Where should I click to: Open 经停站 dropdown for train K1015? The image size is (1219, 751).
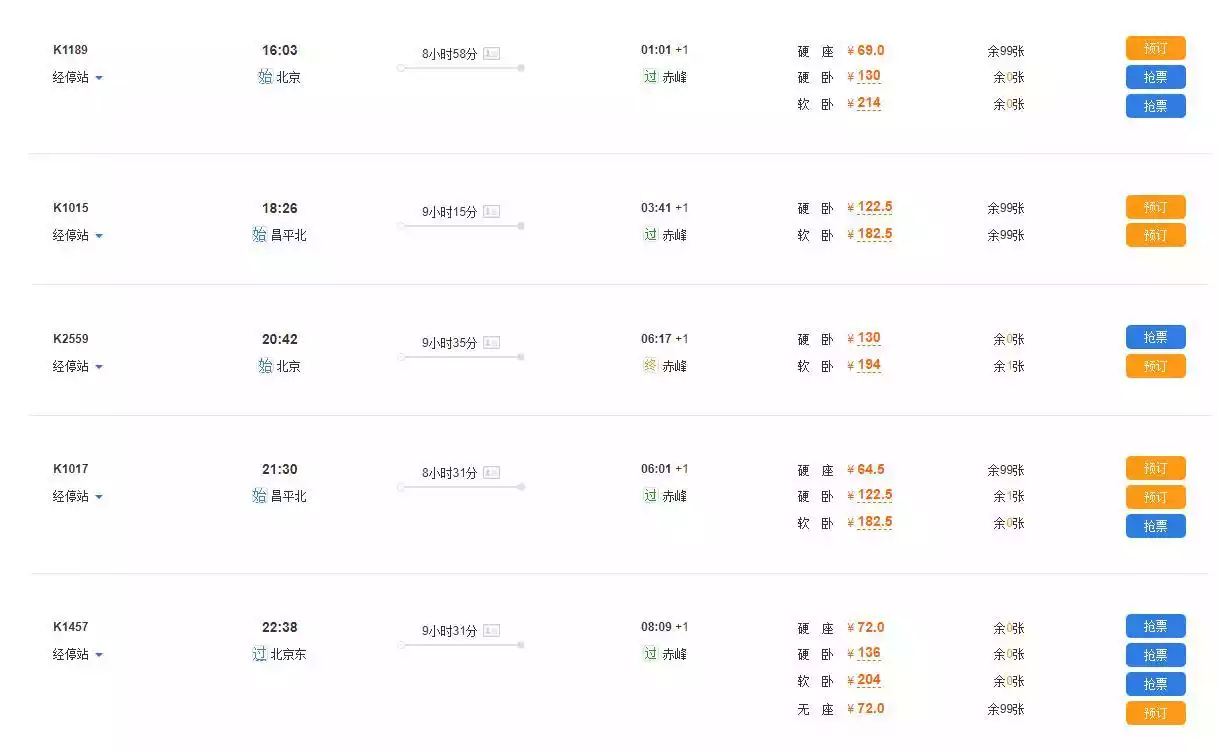pyautogui.click(x=78, y=236)
